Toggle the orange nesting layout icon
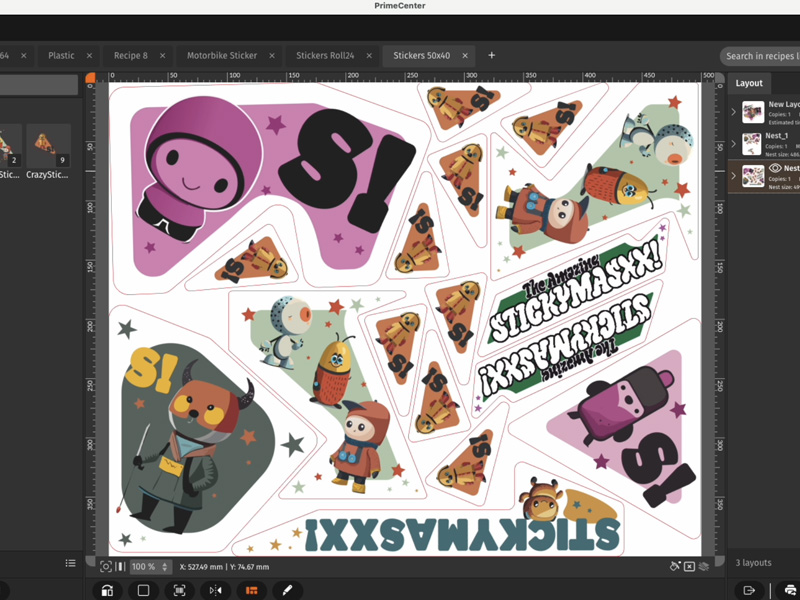Image resolution: width=800 pixels, height=600 pixels. coord(252,590)
